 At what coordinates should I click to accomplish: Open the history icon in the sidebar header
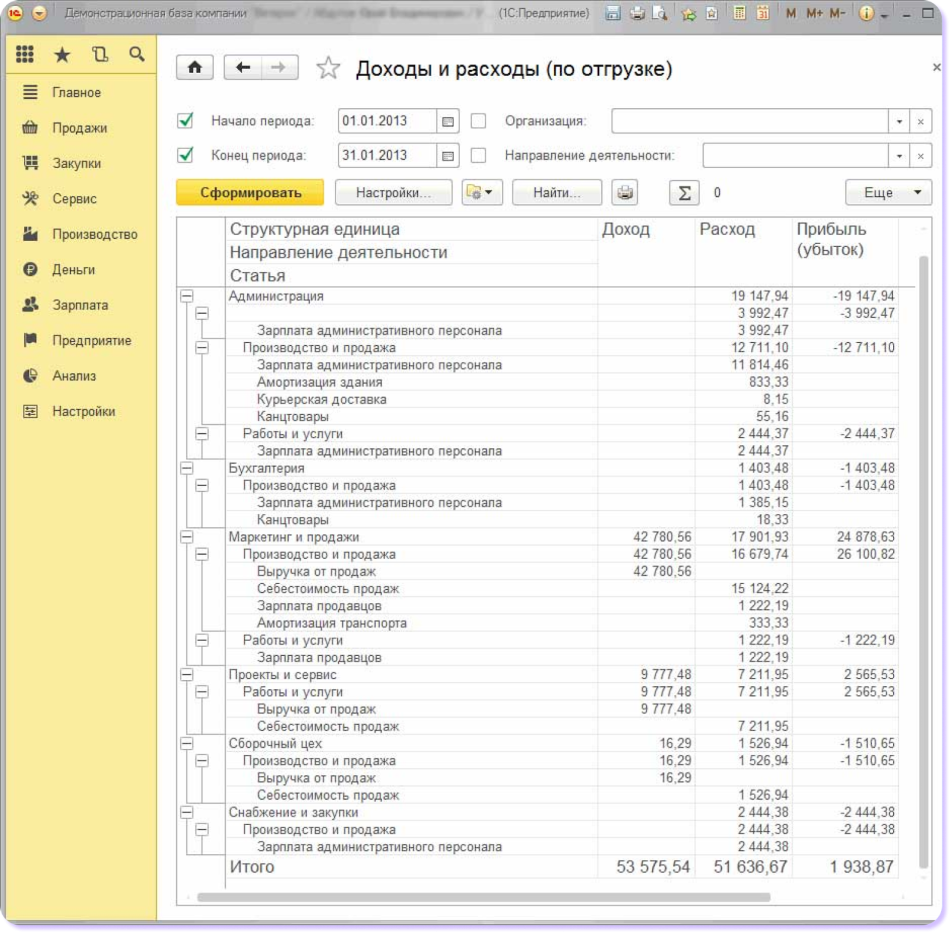(x=99, y=55)
